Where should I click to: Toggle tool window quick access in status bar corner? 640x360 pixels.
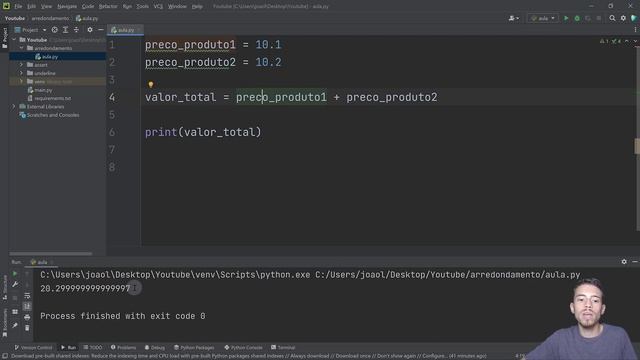pyautogui.click(x=5, y=356)
